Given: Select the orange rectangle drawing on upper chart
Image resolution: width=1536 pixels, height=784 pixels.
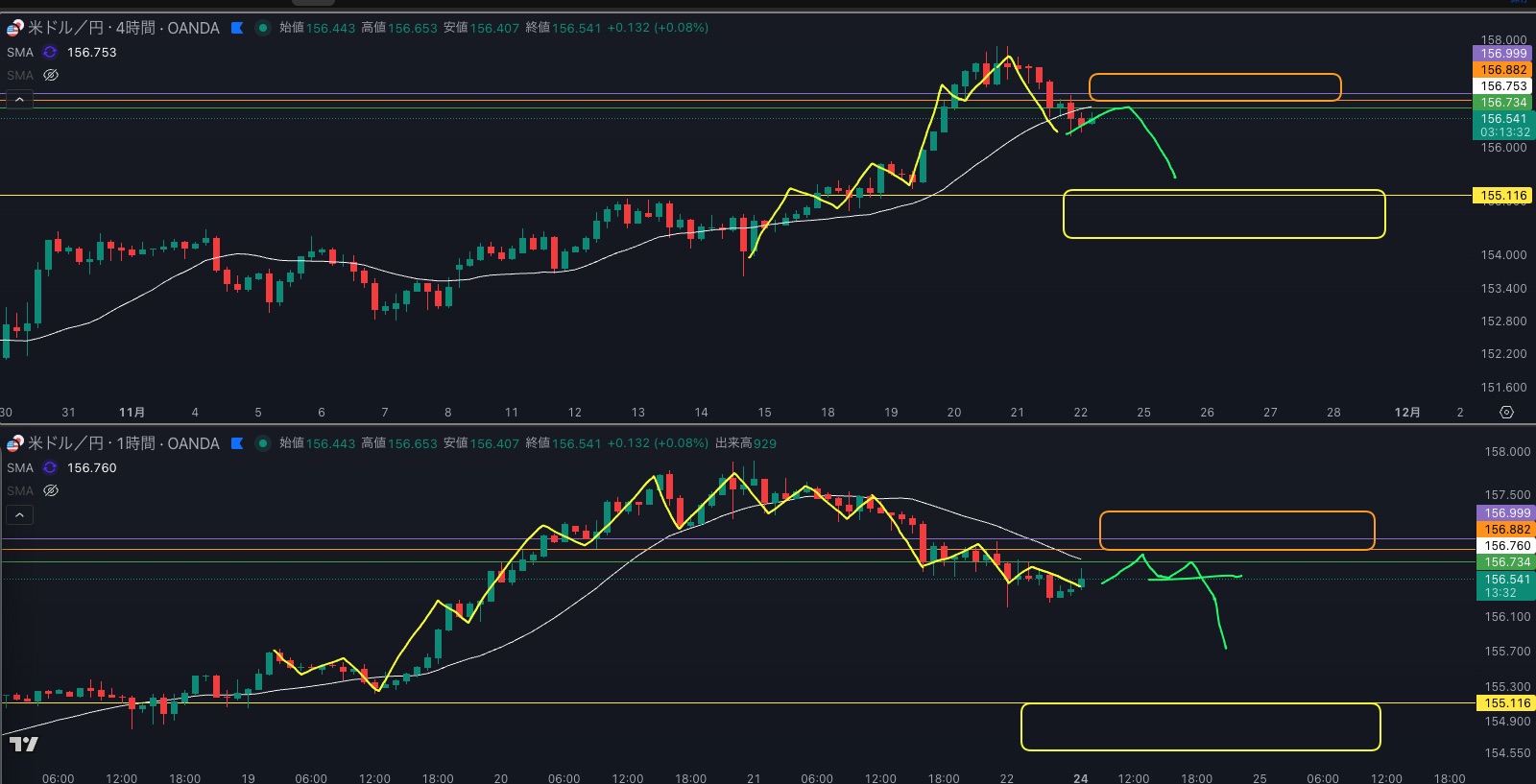Looking at the screenshot, I should click(x=1214, y=75).
